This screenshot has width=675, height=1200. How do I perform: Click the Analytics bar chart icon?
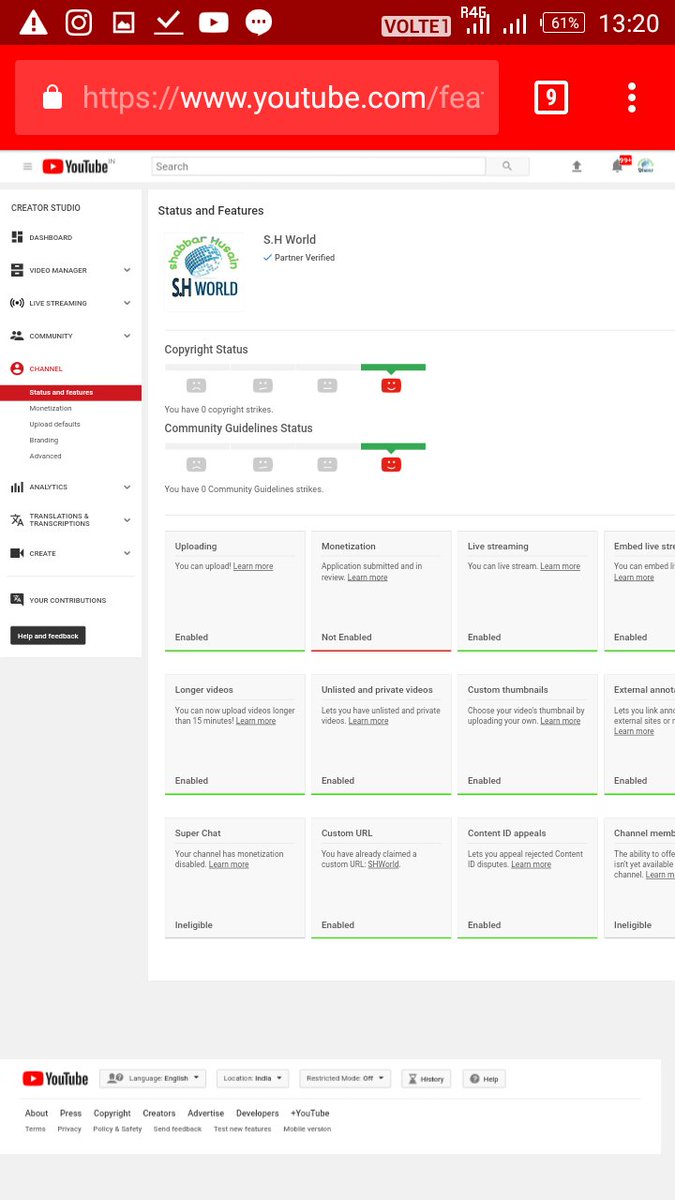coord(17,487)
